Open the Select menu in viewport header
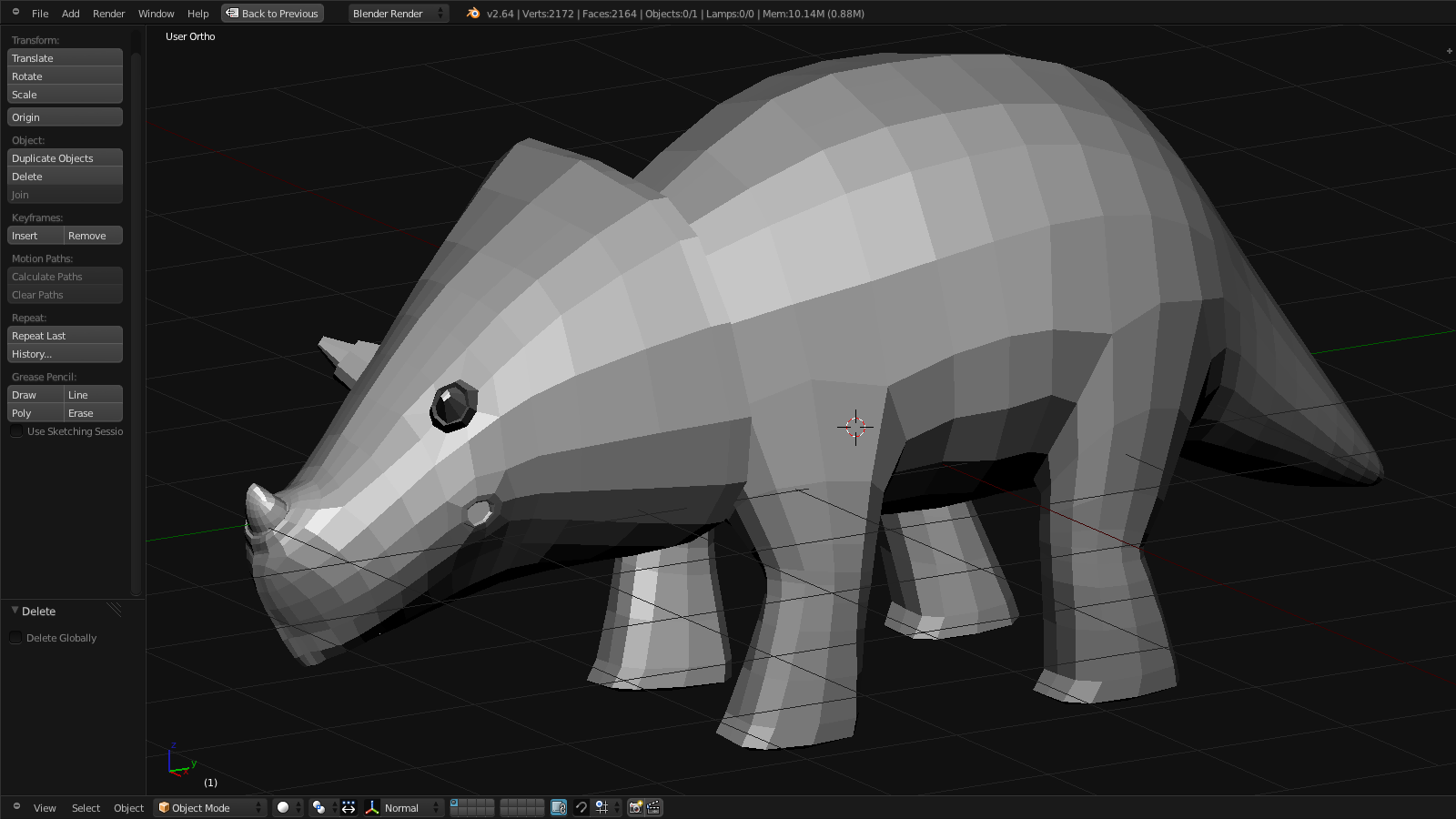The image size is (1456, 819). point(86,808)
